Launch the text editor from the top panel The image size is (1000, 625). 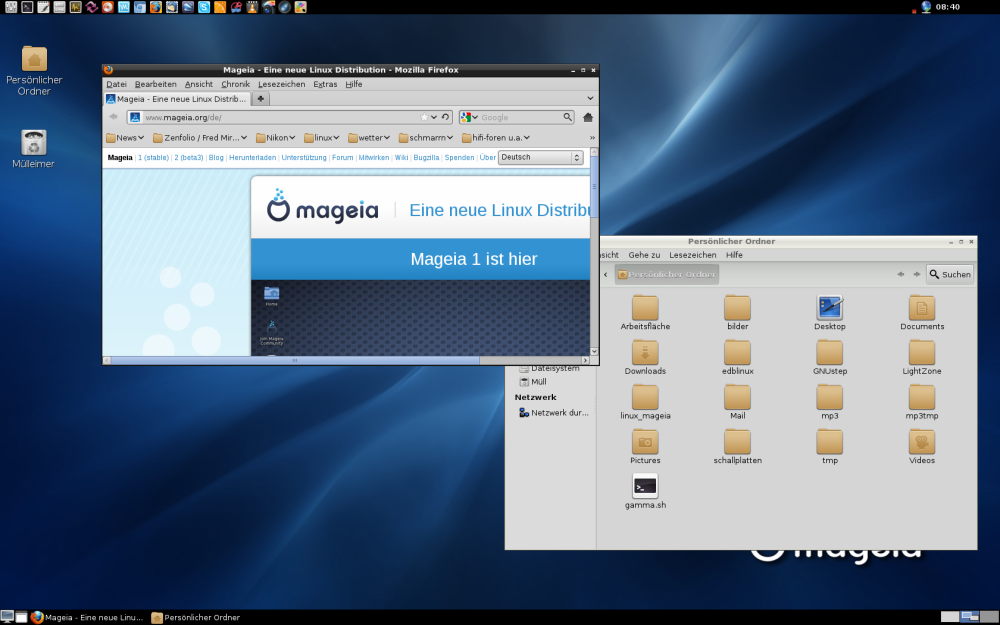tap(43, 7)
